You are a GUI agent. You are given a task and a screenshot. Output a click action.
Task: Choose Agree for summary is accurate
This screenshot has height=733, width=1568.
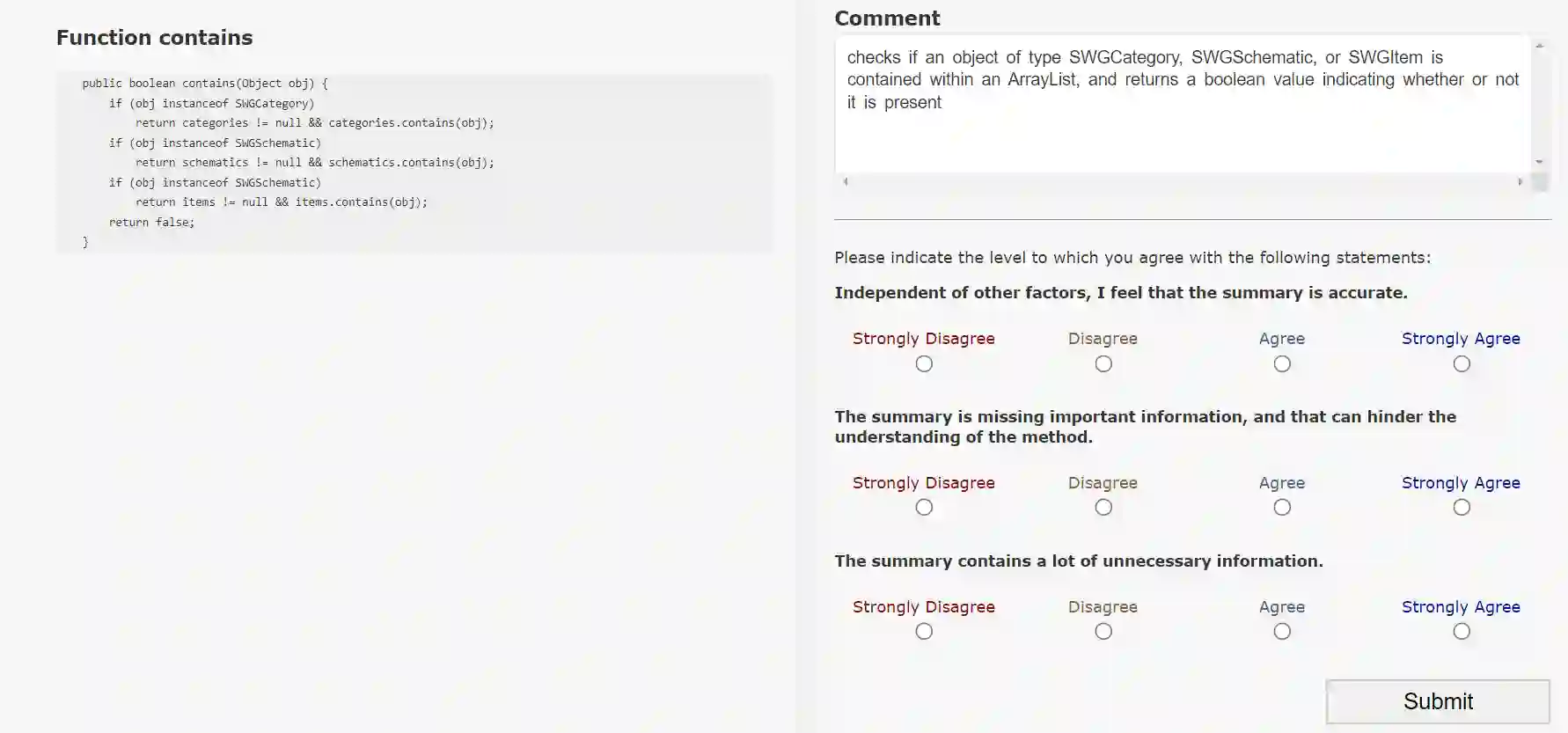[1282, 364]
